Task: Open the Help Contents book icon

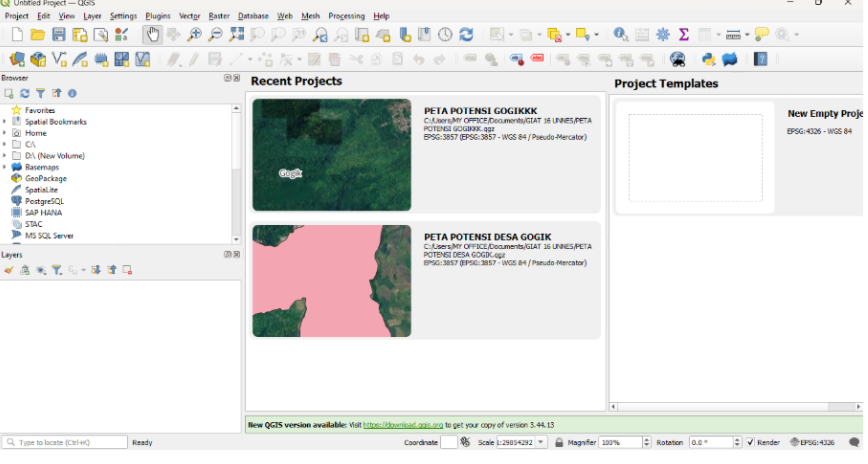Action: [761, 59]
